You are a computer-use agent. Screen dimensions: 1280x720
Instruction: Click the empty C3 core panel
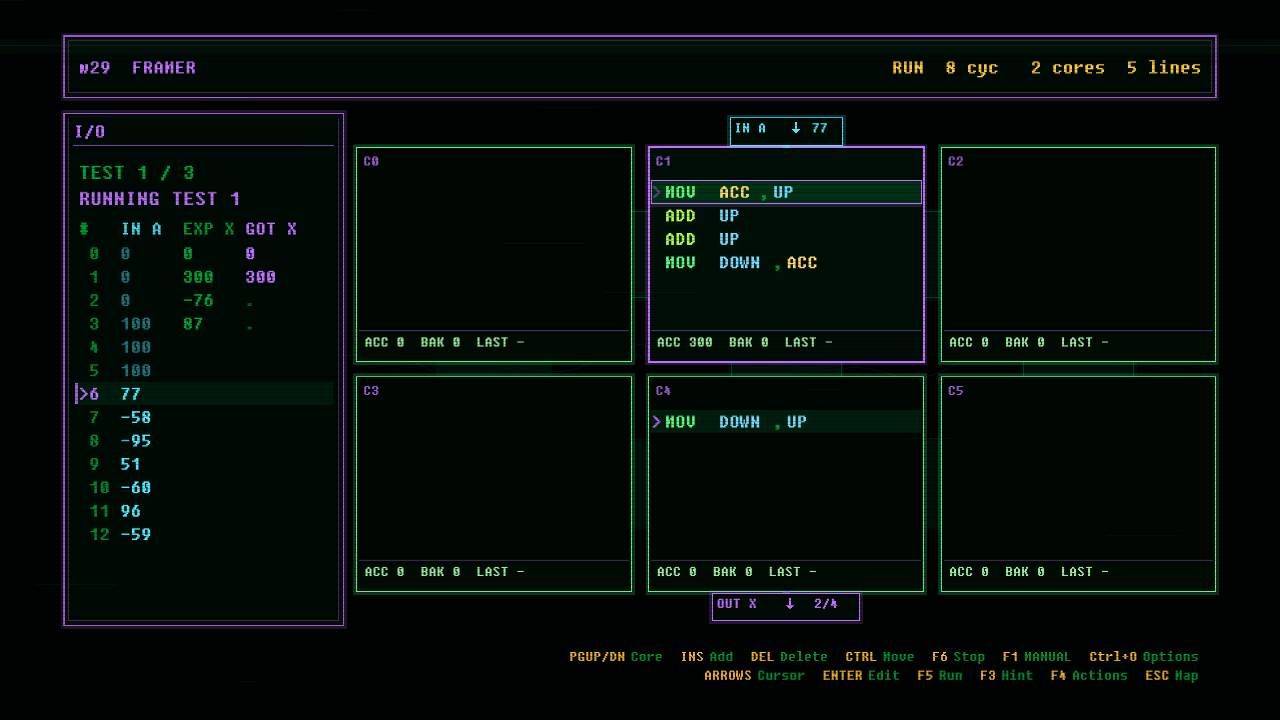click(494, 484)
